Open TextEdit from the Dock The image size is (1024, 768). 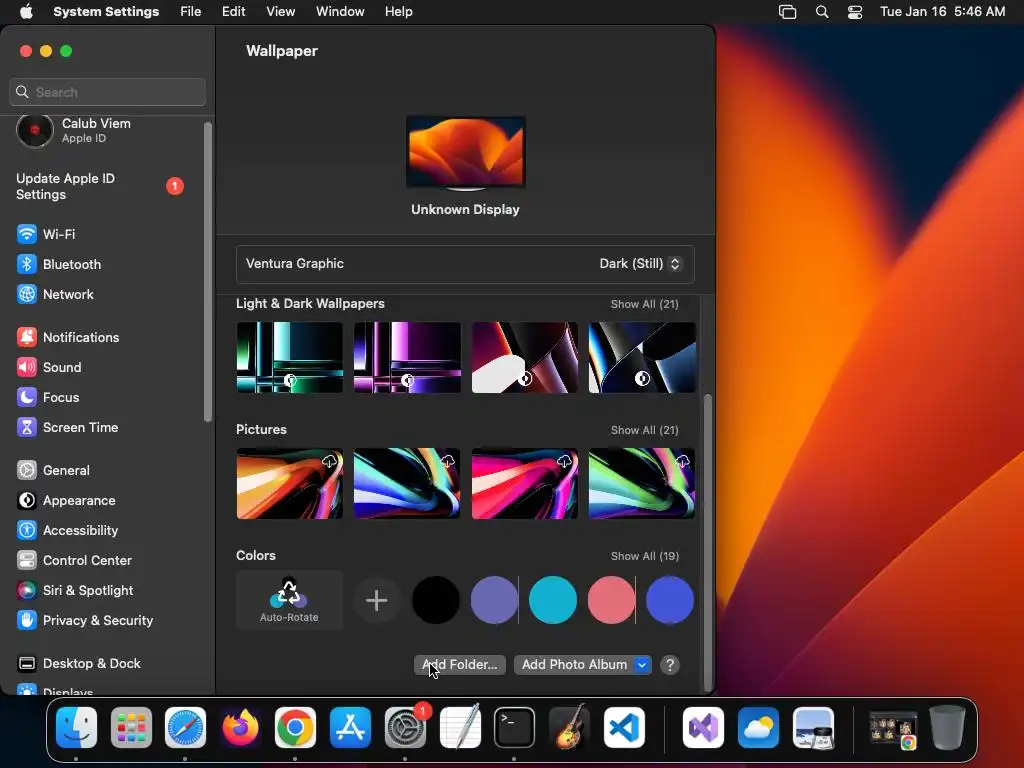460,728
